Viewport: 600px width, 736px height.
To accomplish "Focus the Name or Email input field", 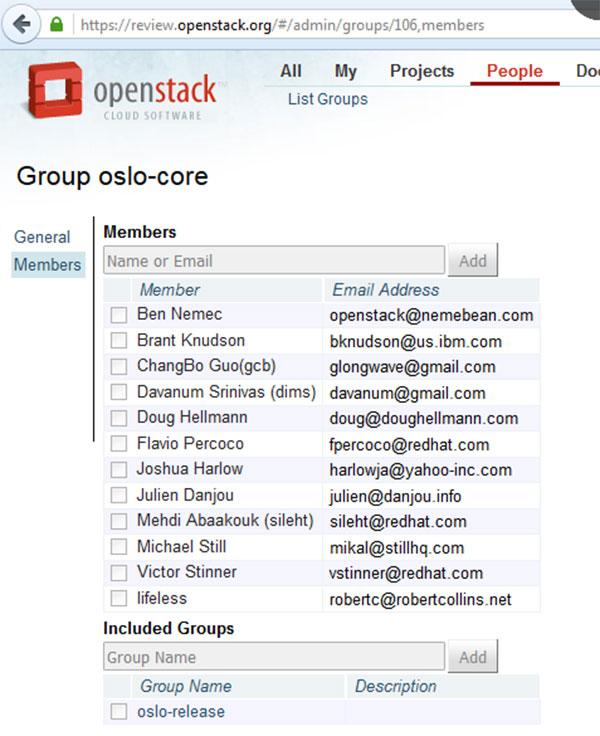I will point(274,261).
